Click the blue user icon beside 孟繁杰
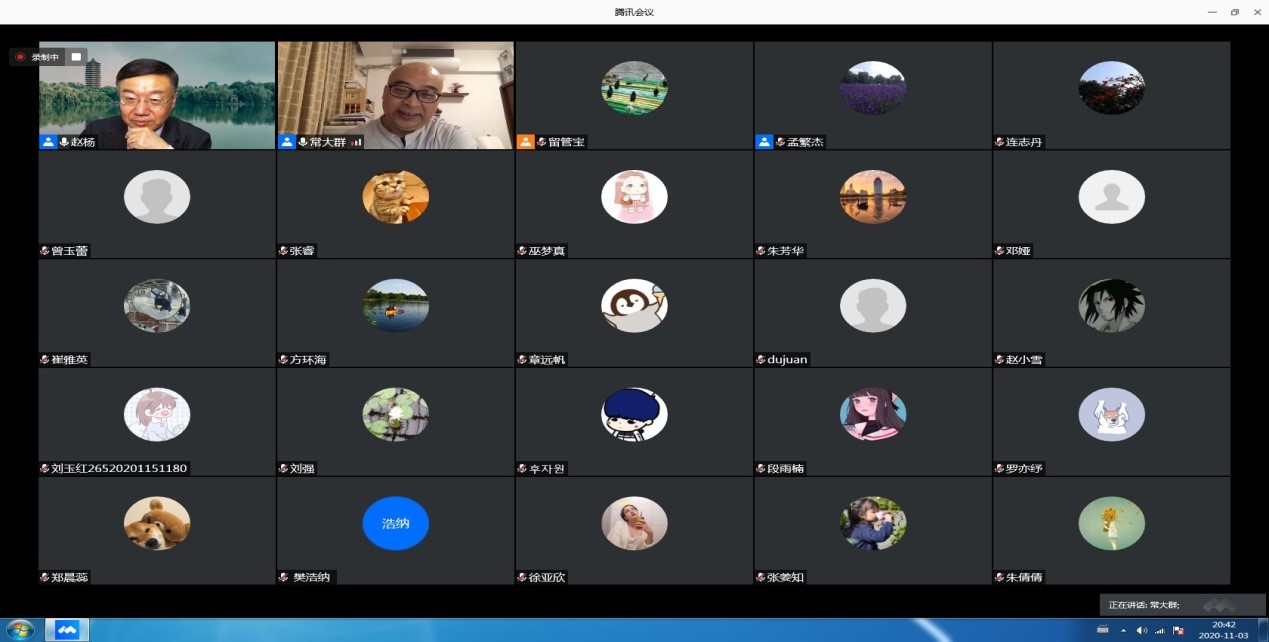The height and width of the screenshot is (642, 1269). tap(764, 142)
